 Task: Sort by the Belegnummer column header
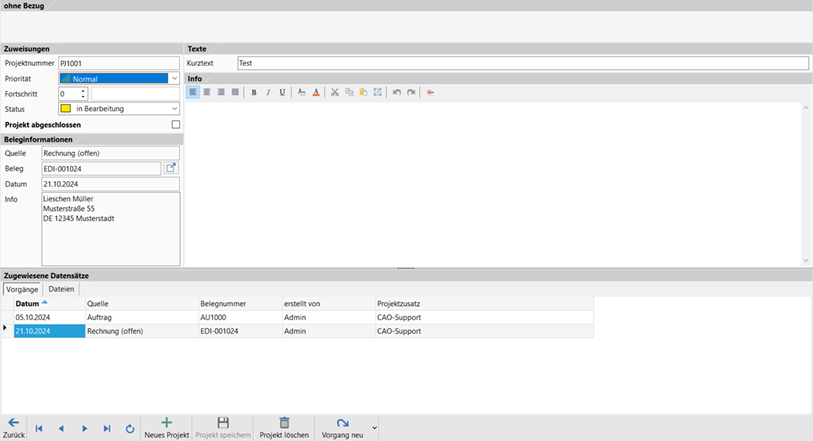point(241,304)
